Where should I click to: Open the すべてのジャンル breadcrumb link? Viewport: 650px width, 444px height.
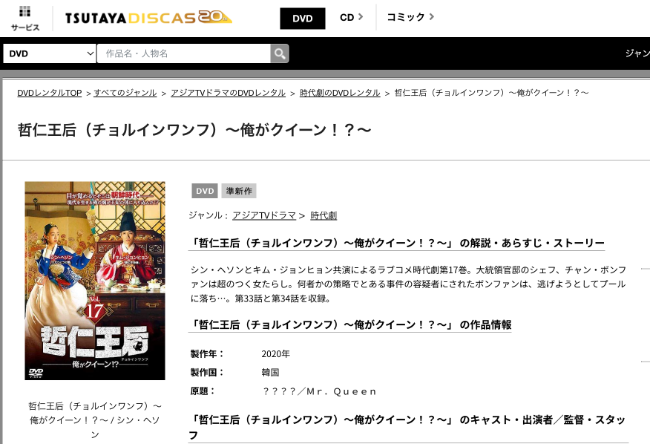click(125, 93)
